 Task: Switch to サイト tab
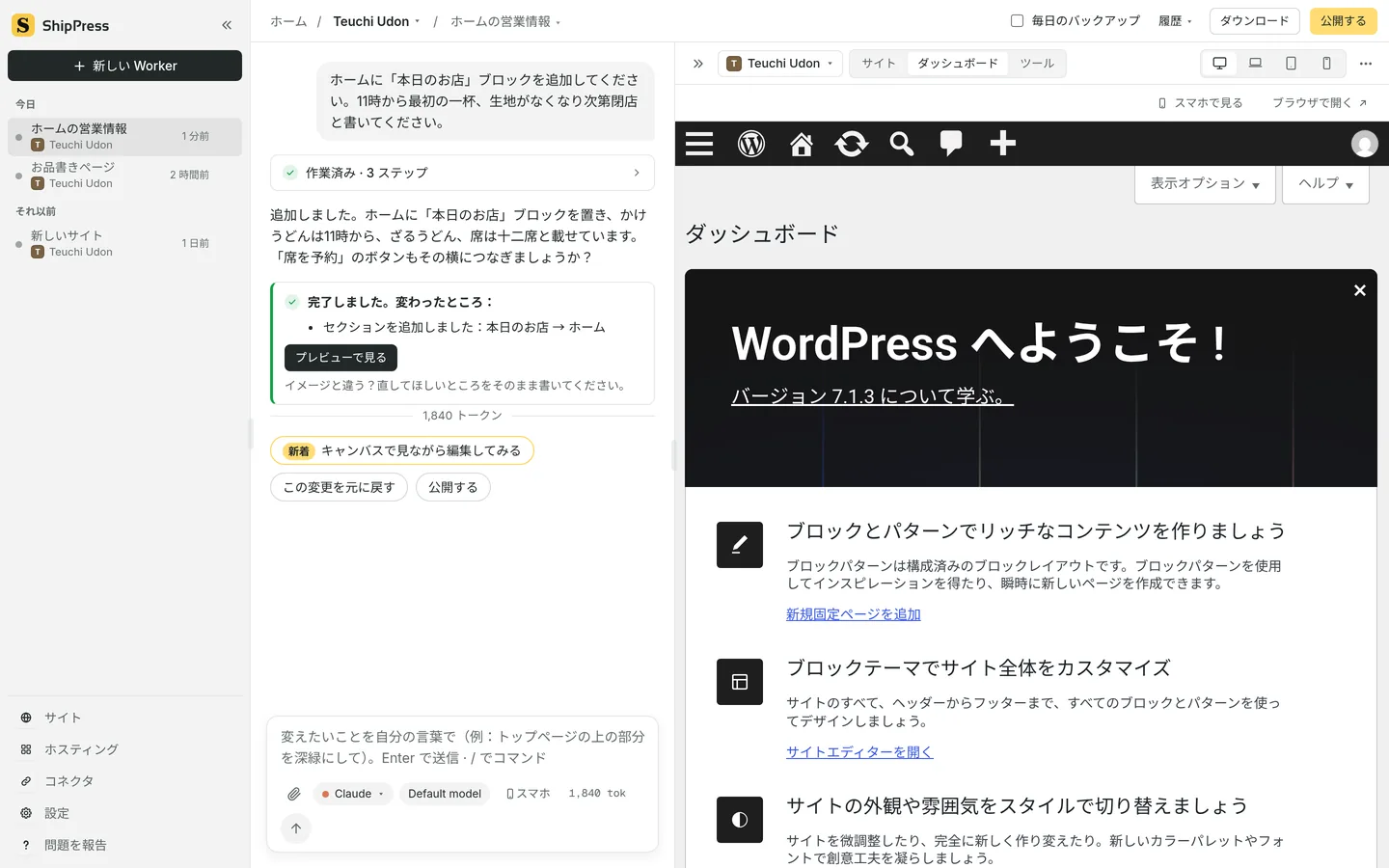tap(879, 64)
